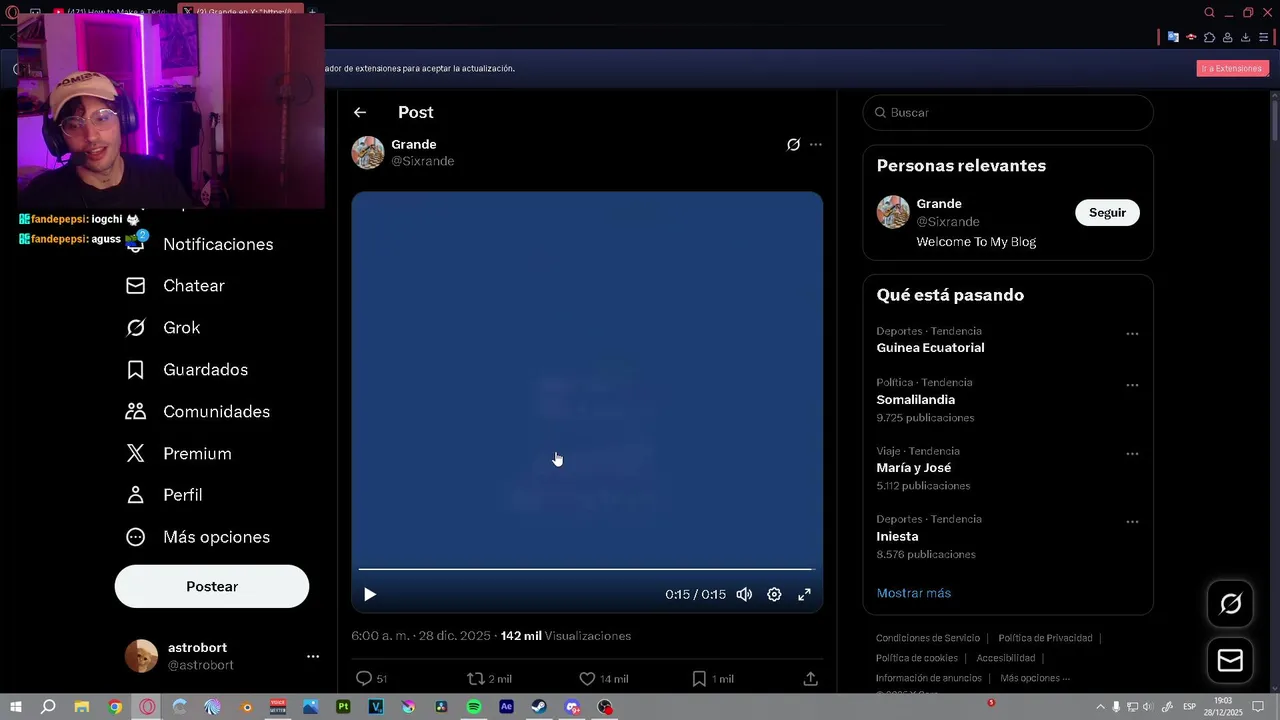Open browser search magnifier in title bar

tap(1209, 13)
